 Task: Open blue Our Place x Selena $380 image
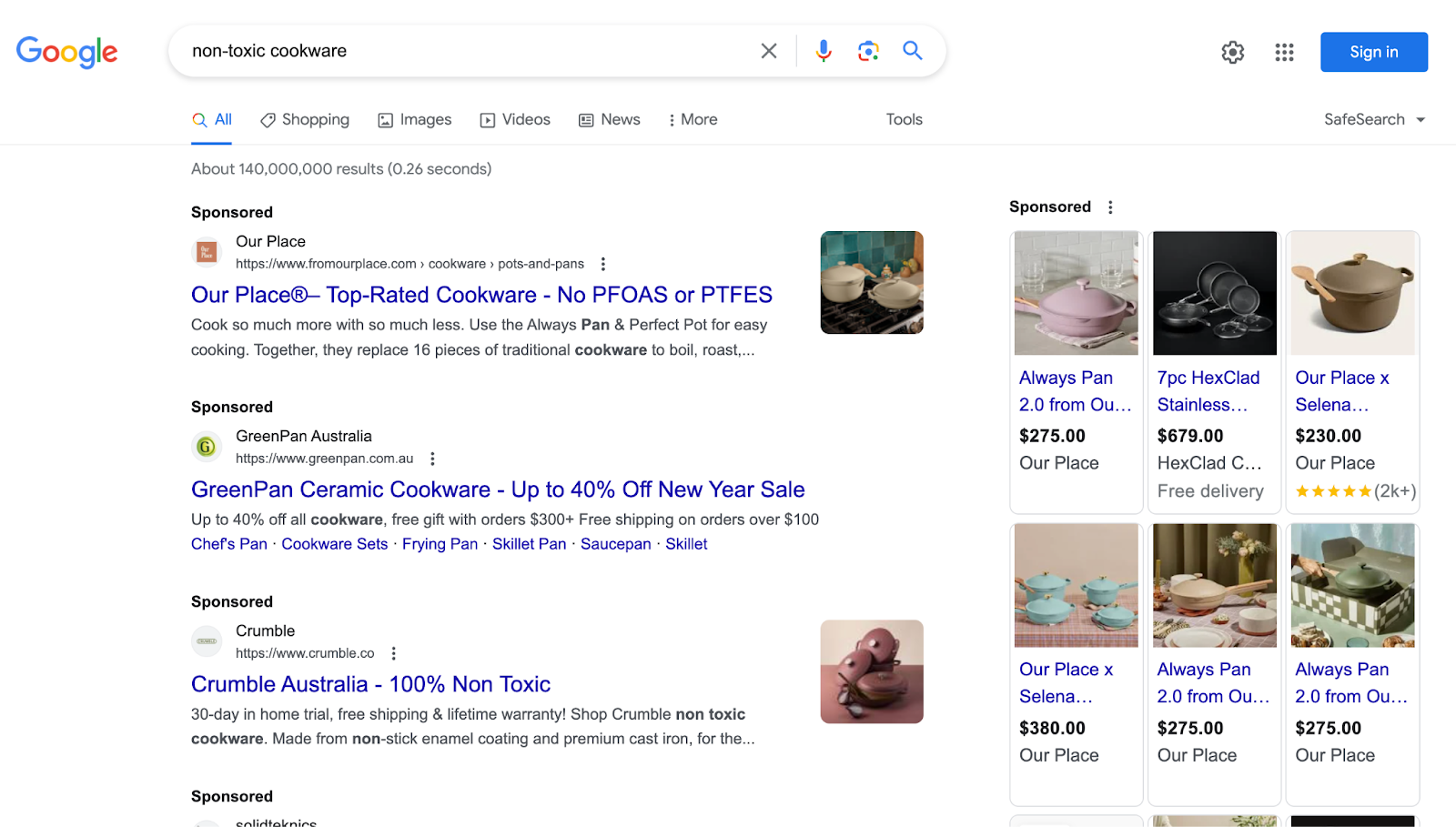[1077, 585]
